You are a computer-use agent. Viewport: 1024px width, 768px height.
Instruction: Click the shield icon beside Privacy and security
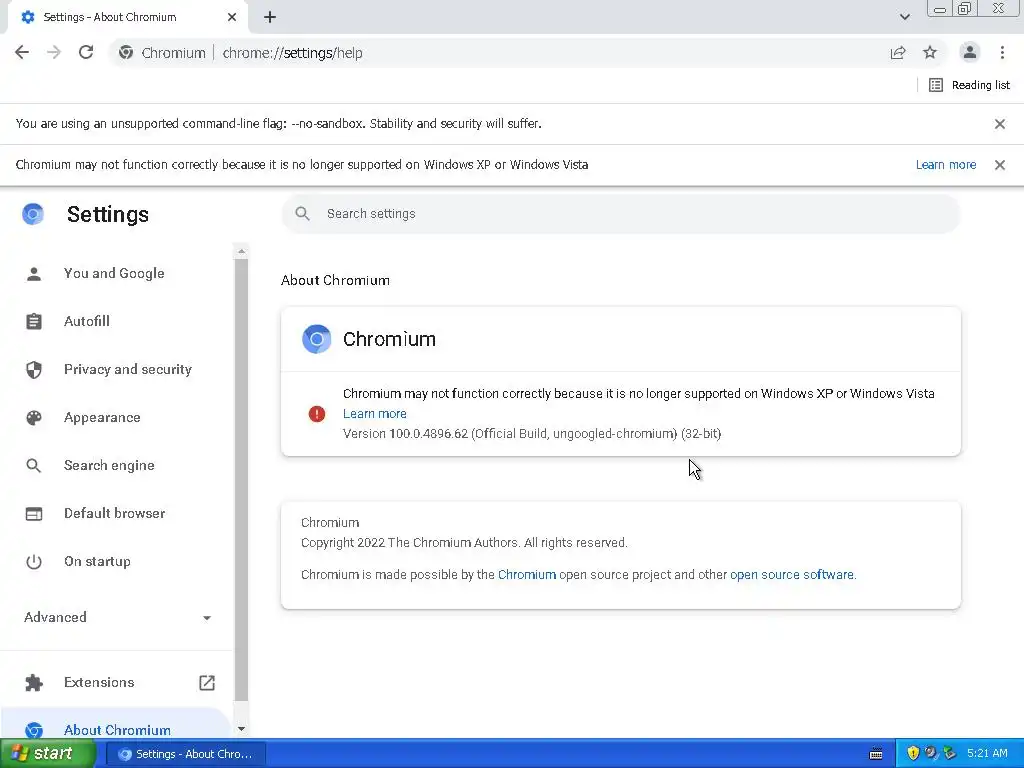point(34,370)
